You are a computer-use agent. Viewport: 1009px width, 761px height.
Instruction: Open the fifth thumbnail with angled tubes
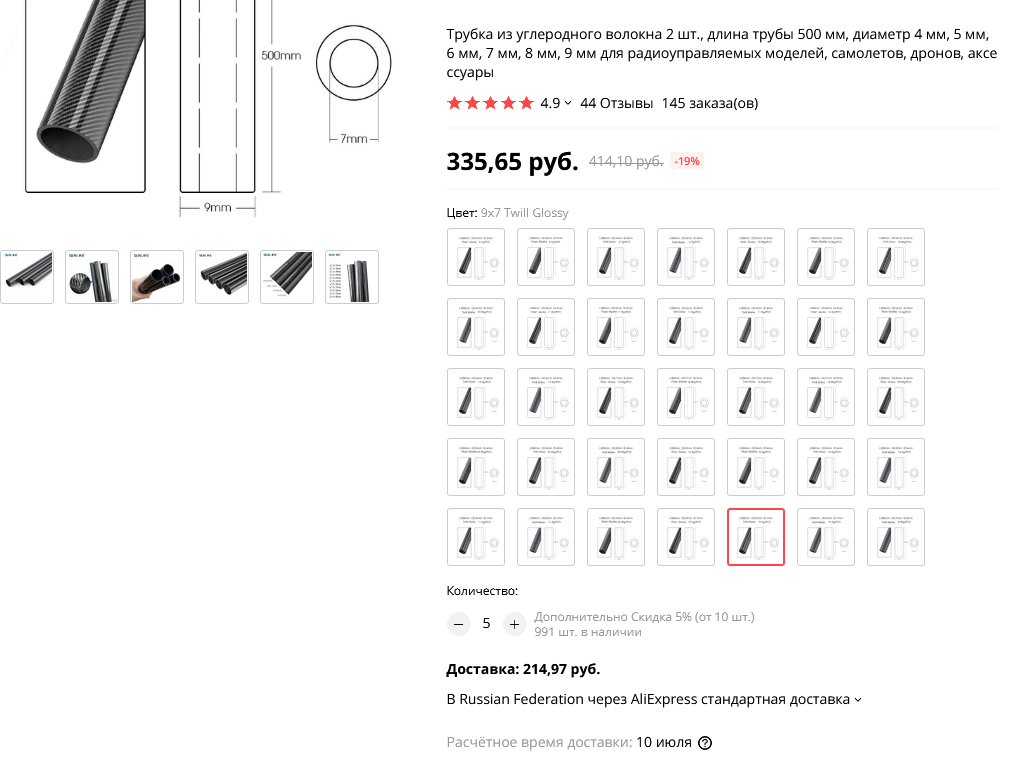287,277
